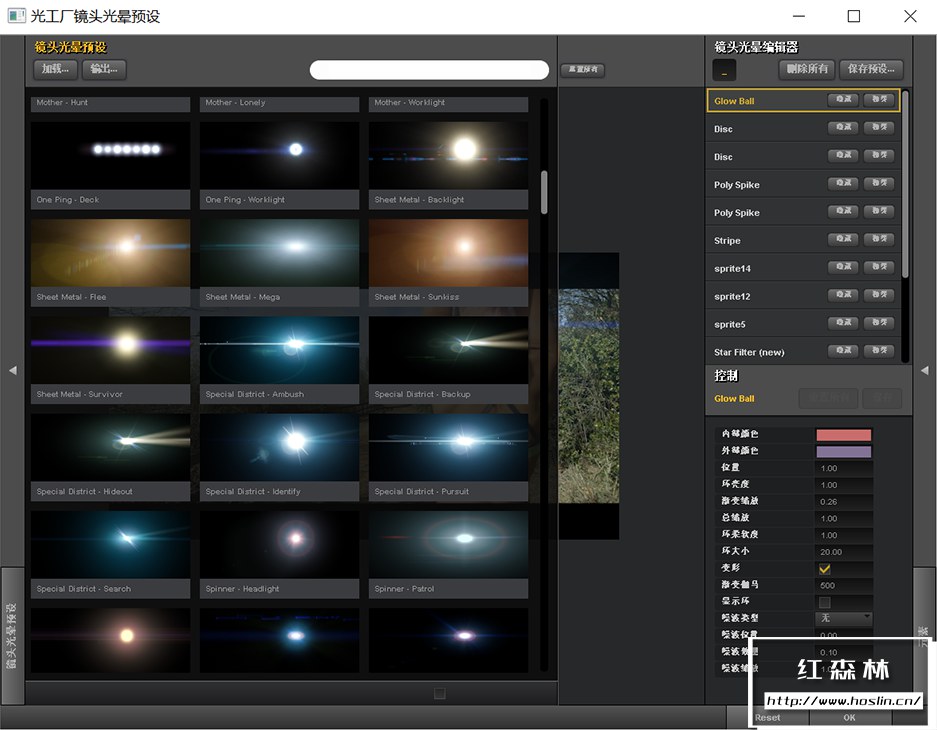
Task: Choose the Sheet Metal - Sunkiss preset thumbnail
Action: 448,253
